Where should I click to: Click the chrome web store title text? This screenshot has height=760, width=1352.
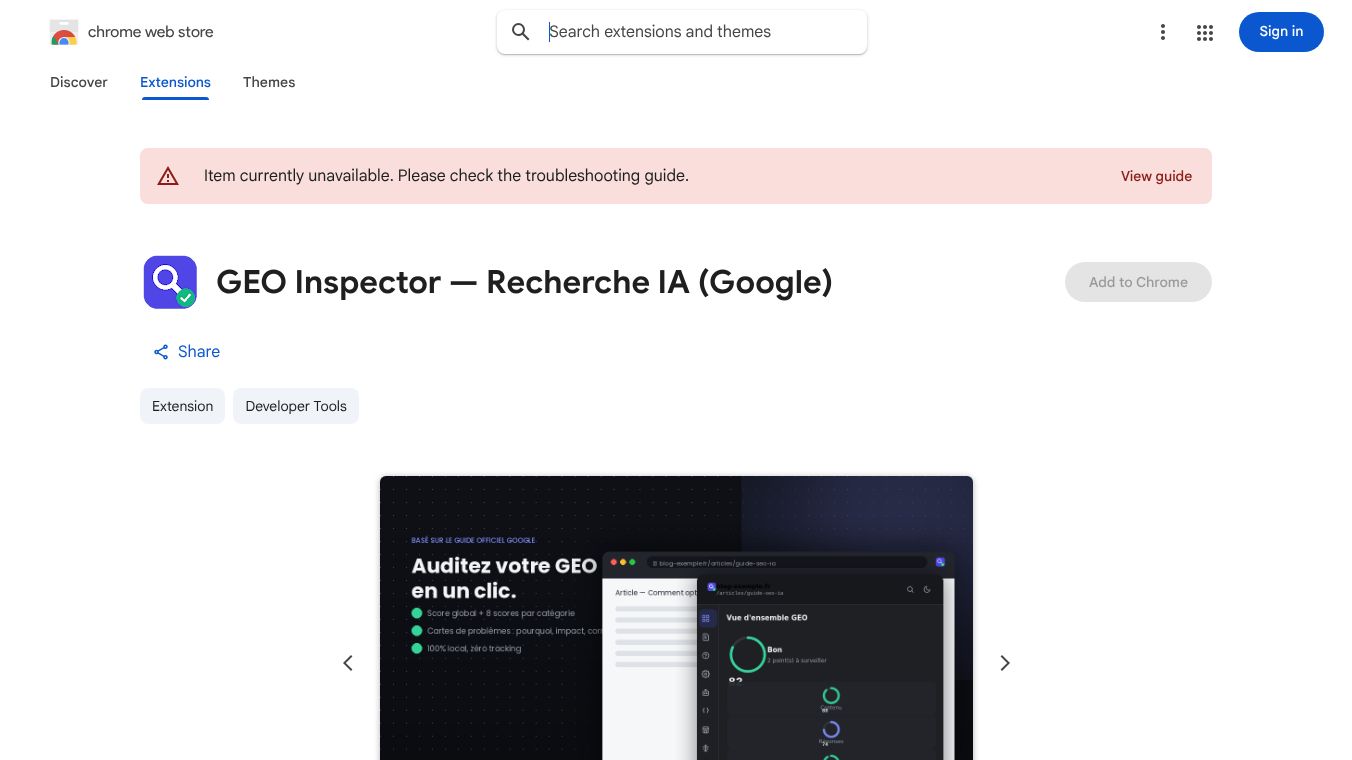coord(151,32)
